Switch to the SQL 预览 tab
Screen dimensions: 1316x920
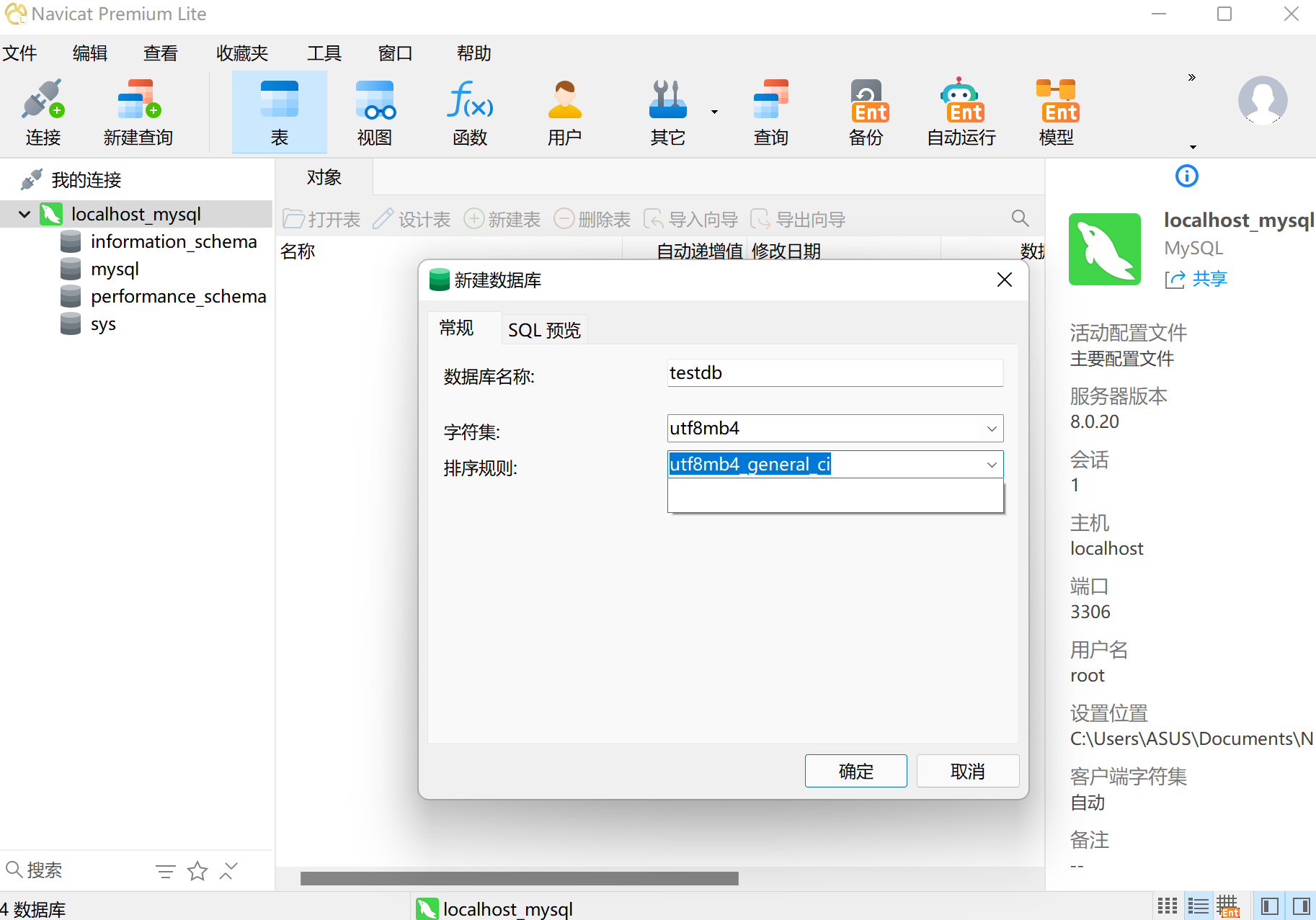[544, 330]
